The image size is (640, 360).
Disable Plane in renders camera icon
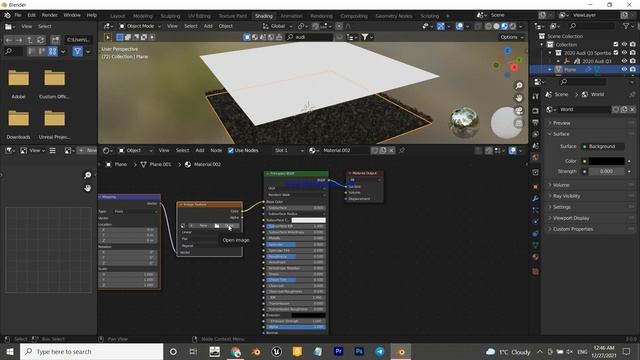pos(633,70)
